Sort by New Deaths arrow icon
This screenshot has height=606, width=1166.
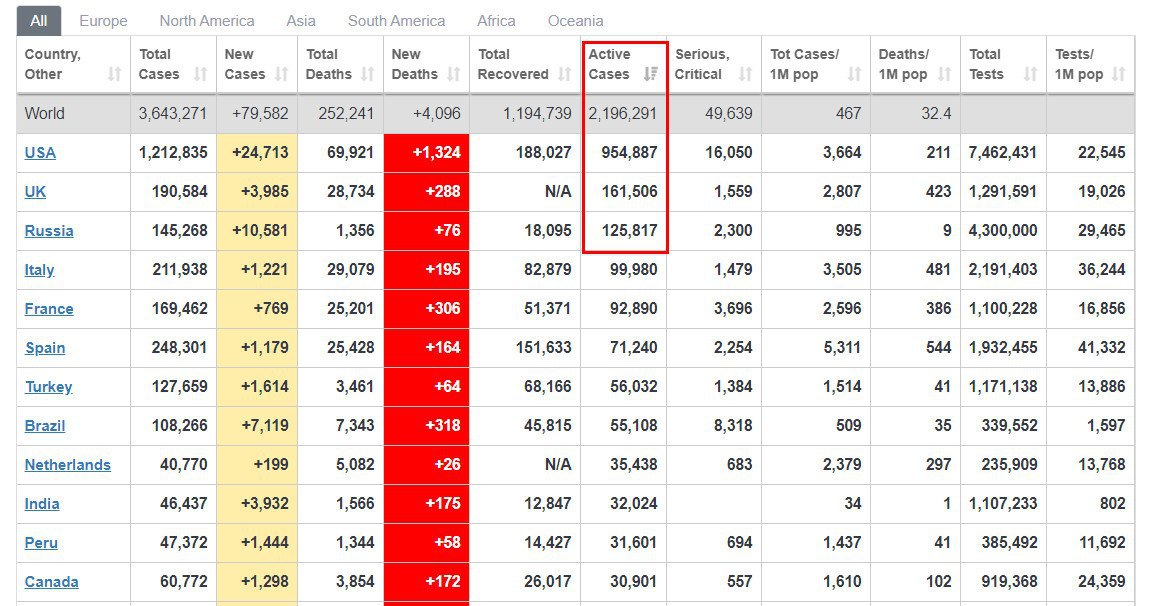(454, 74)
